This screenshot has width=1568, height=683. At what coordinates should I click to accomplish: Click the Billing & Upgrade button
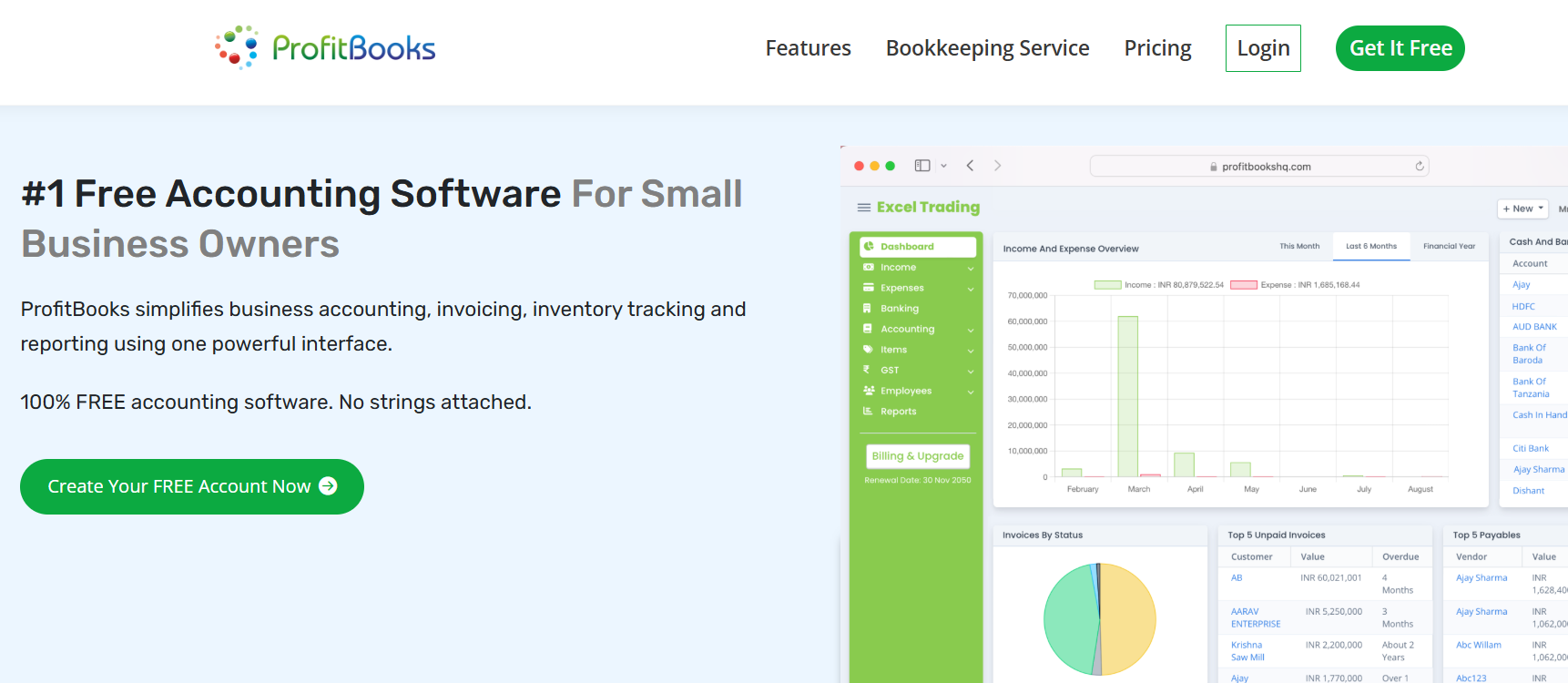point(918,456)
